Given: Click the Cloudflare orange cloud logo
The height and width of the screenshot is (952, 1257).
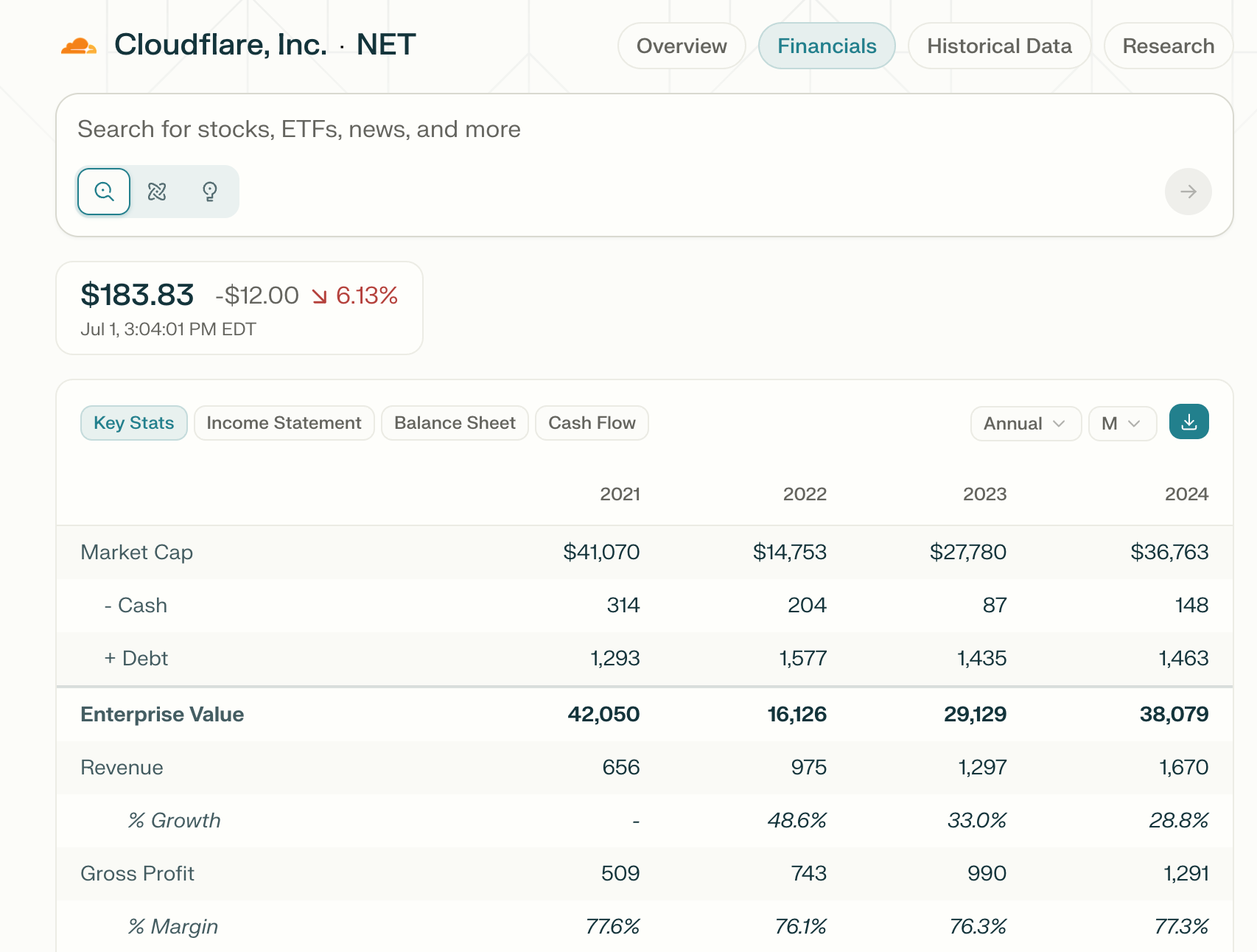Looking at the screenshot, I should 78,46.
